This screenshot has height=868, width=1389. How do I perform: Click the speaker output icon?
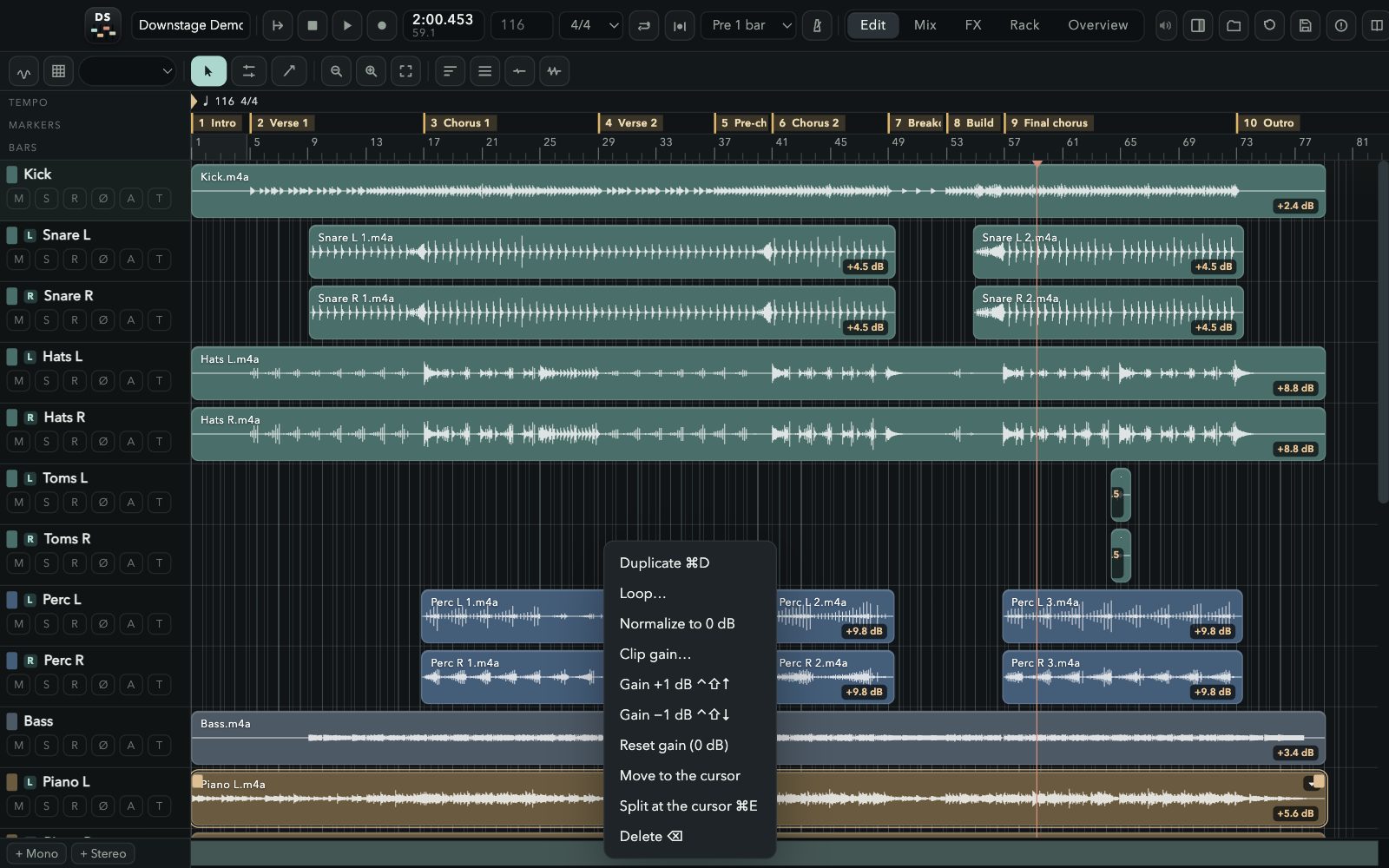[x=1165, y=25]
